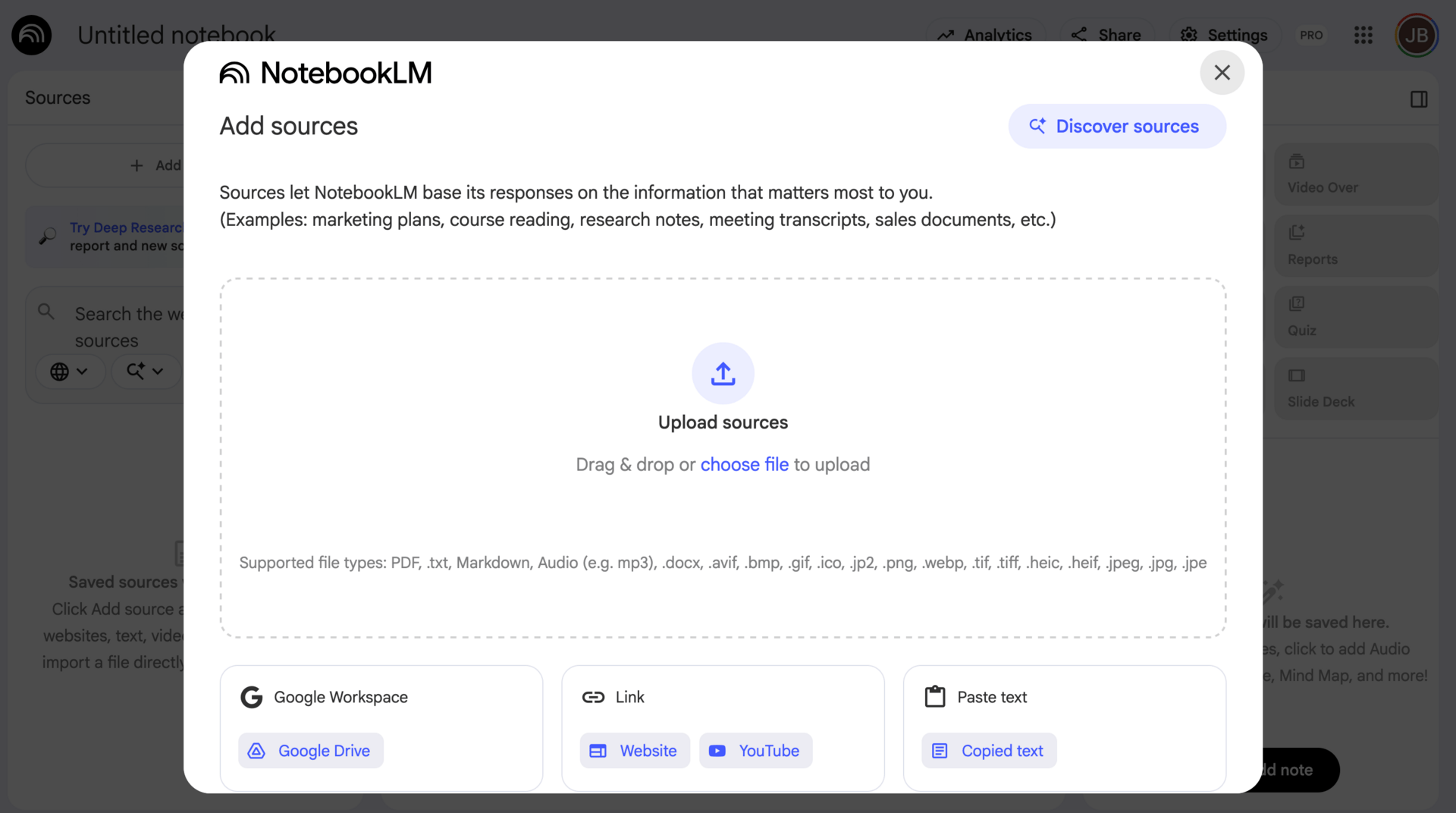Viewport: 1456px width, 813px height.
Task: Add a Website link source
Action: [x=635, y=751]
